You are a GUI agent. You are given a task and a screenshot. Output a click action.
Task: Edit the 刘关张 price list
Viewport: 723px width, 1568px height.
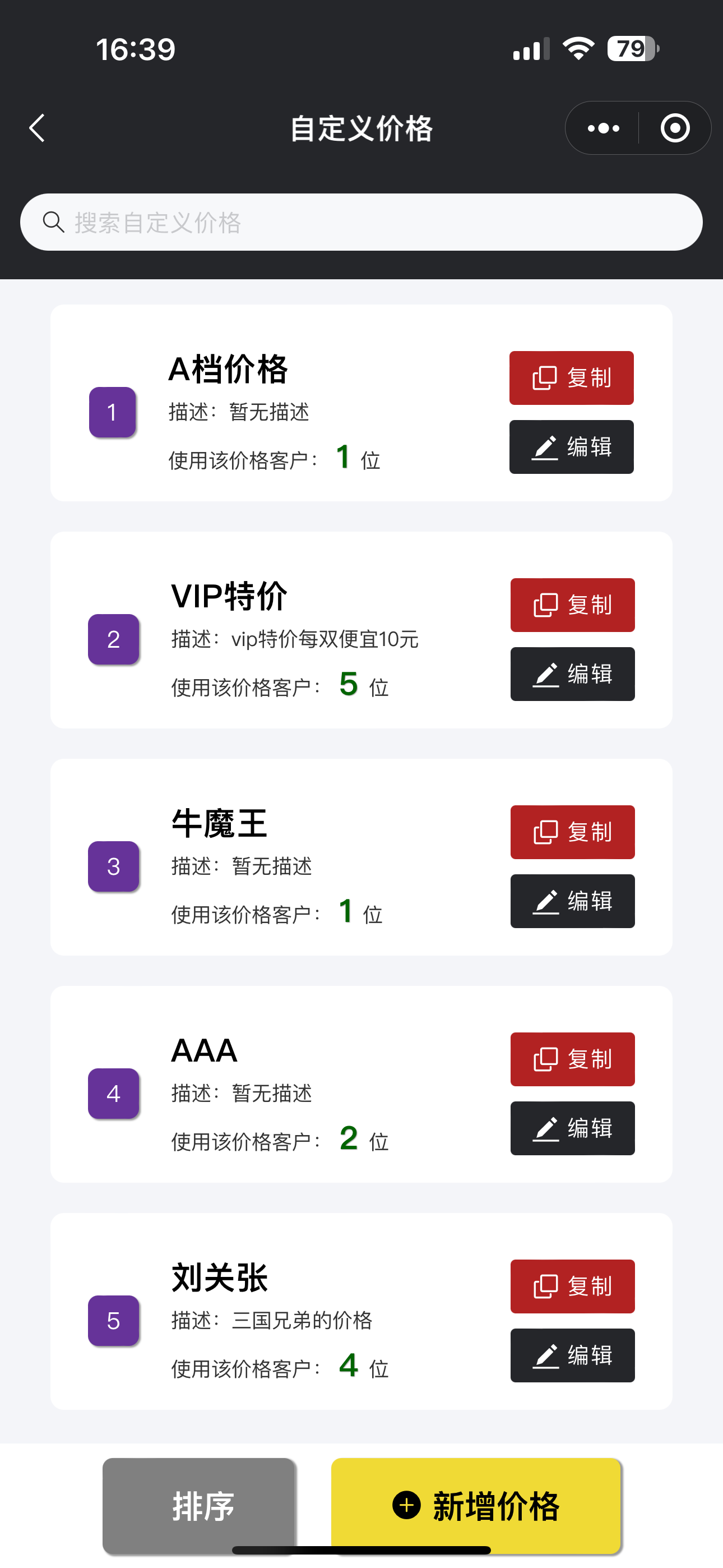[572, 1355]
